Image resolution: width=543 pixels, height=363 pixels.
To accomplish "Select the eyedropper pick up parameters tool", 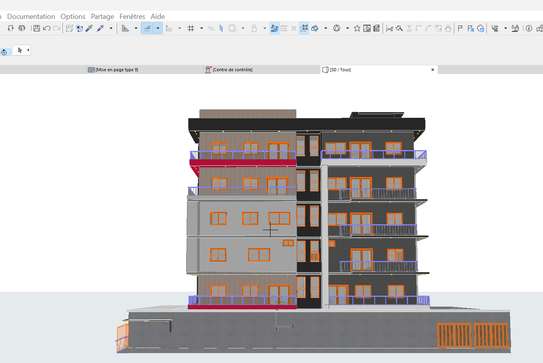I will (89, 28).
